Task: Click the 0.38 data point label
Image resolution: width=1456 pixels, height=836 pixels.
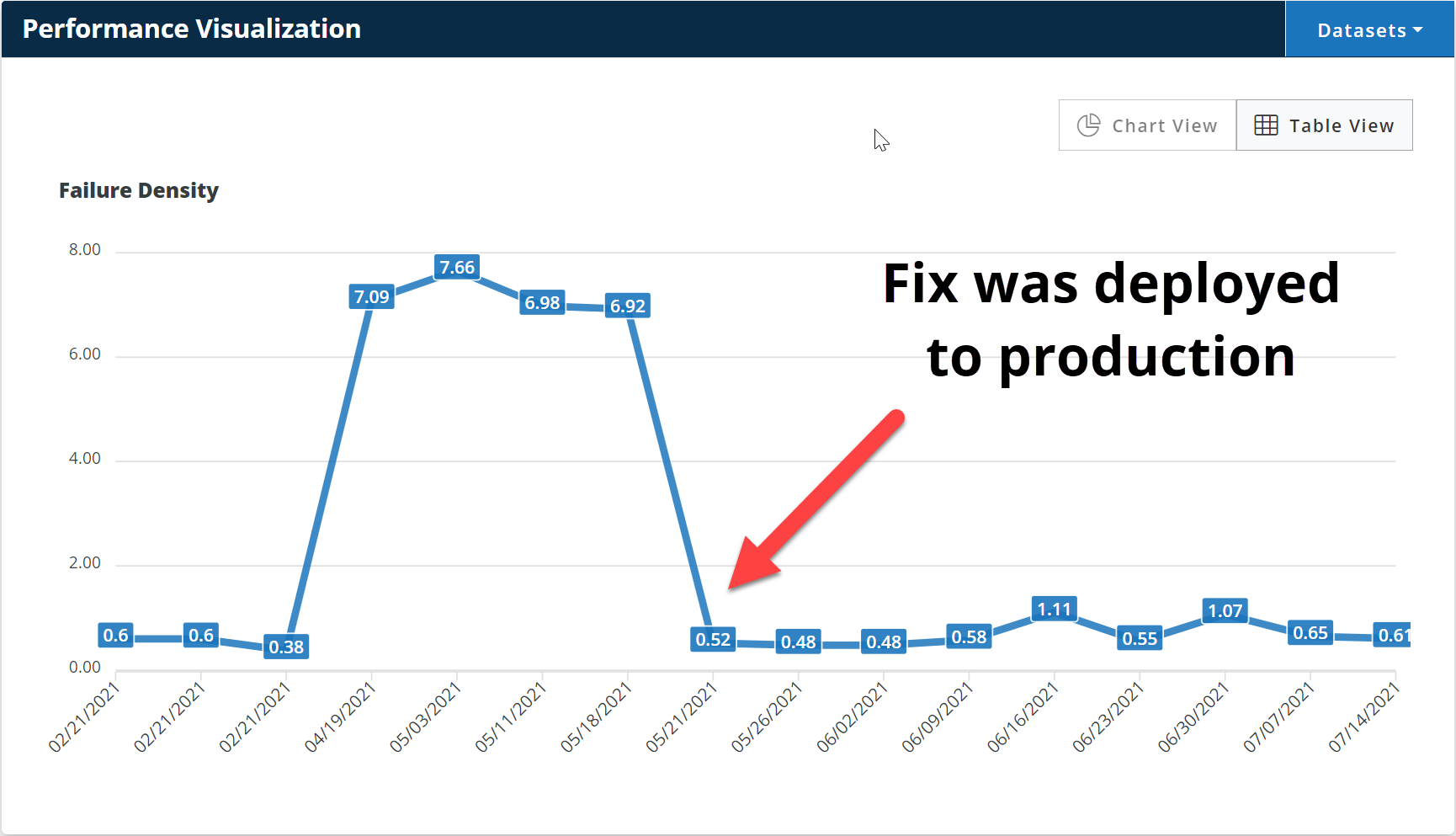Action: [x=286, y=647]
